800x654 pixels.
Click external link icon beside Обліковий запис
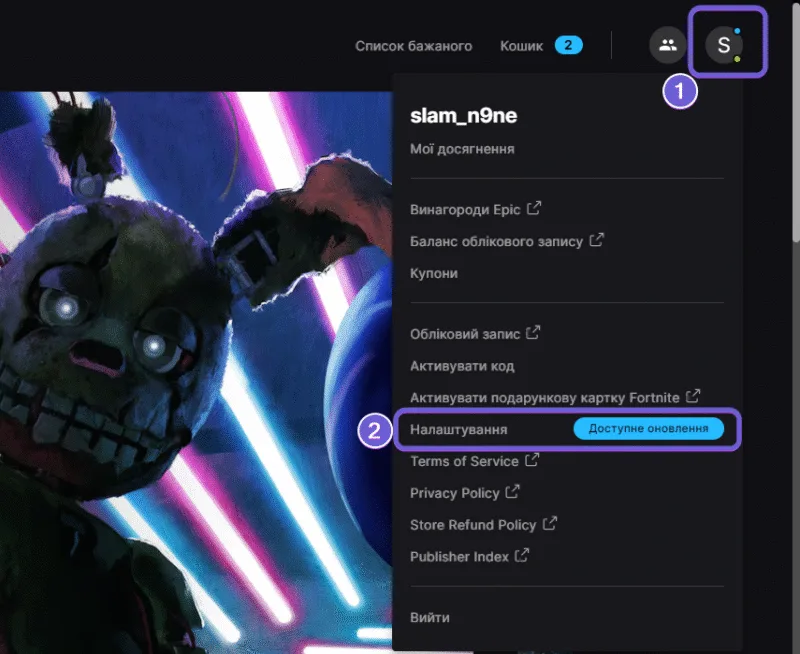[x=533, y=333]
